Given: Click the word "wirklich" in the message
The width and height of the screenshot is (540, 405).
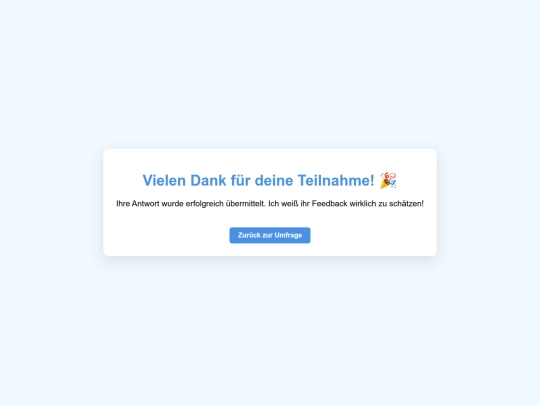Looking at the screenshot, I should (x=363, y=204).
